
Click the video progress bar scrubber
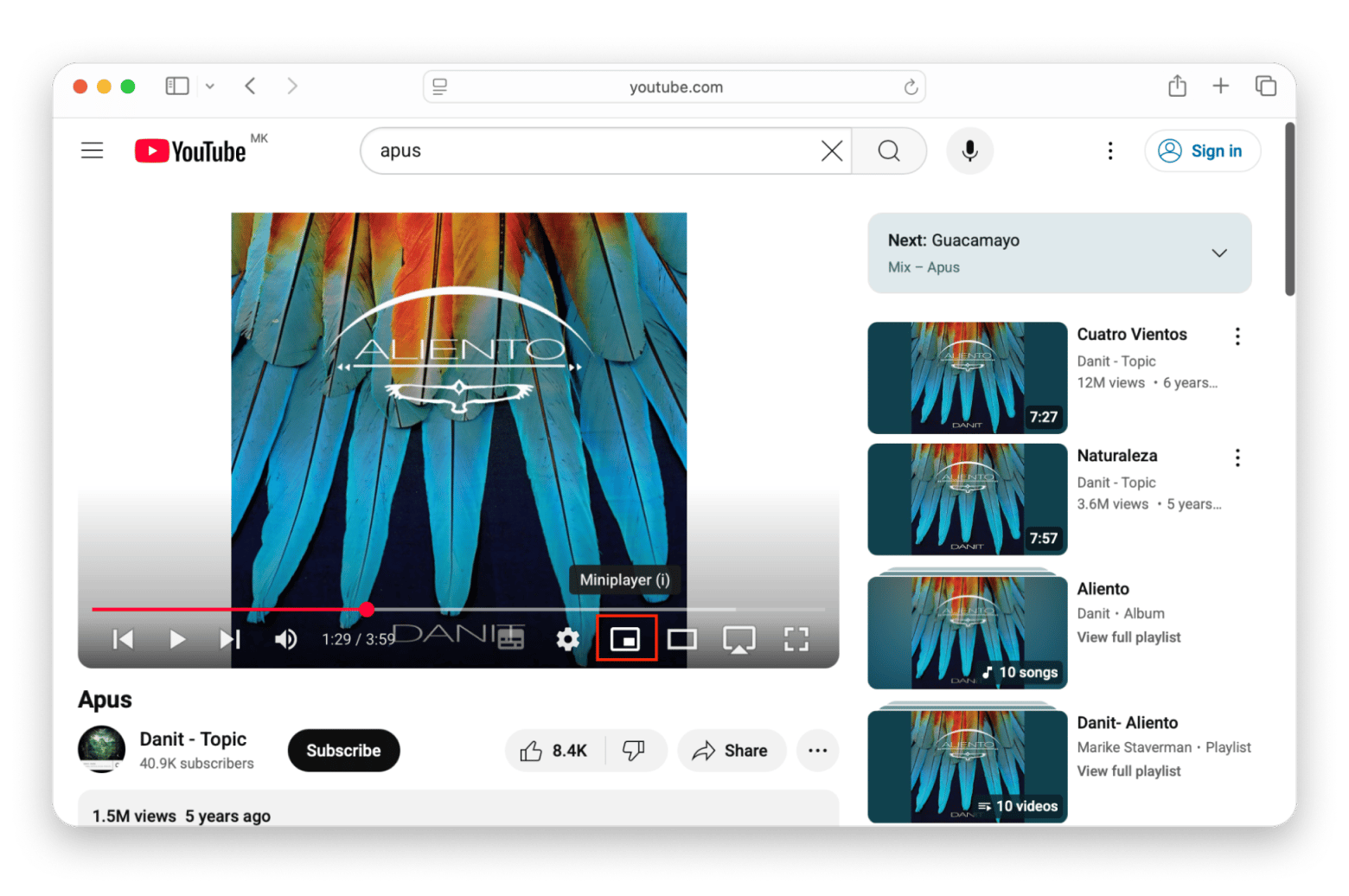pyautogui.click(x=368, y=610)
